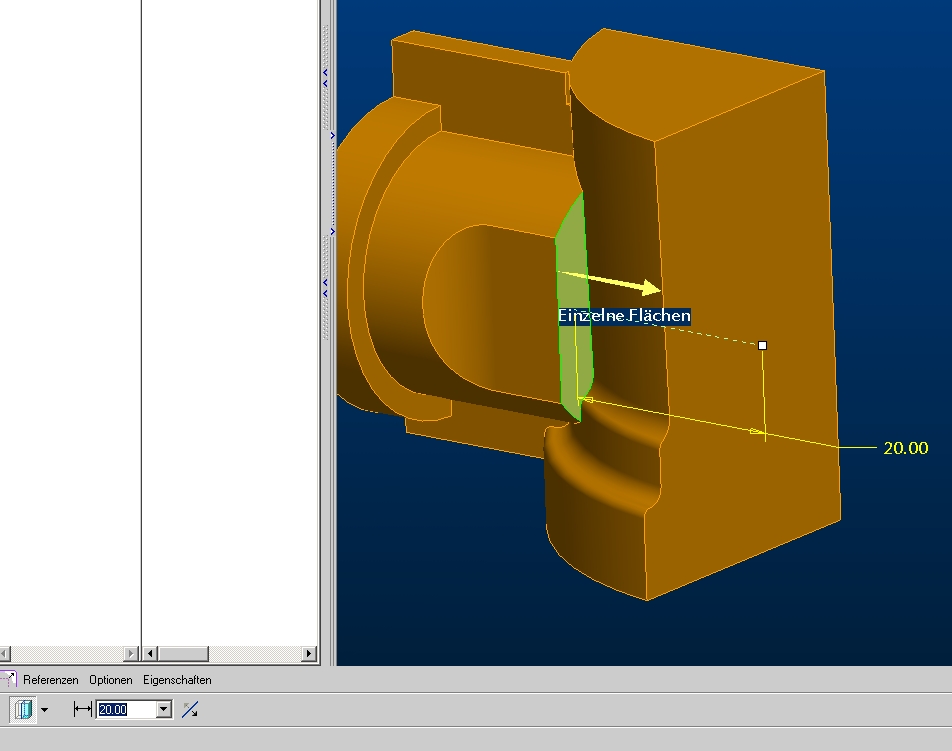952x751 pixels.
Task: Click the white square drag handle in the viewport
Action: click(x=763, y=345)
